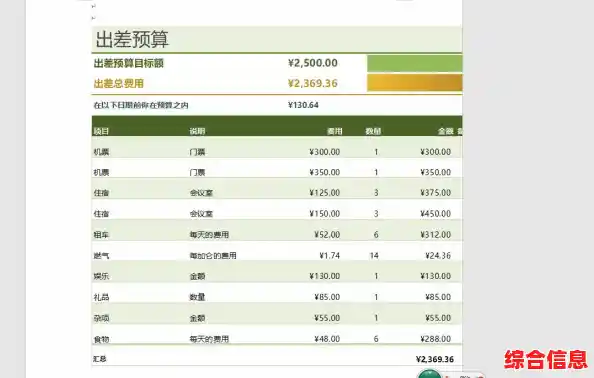Select the 汇总 summary row label
The height and width of the screenshot is (378, 594).
point(100,359)
